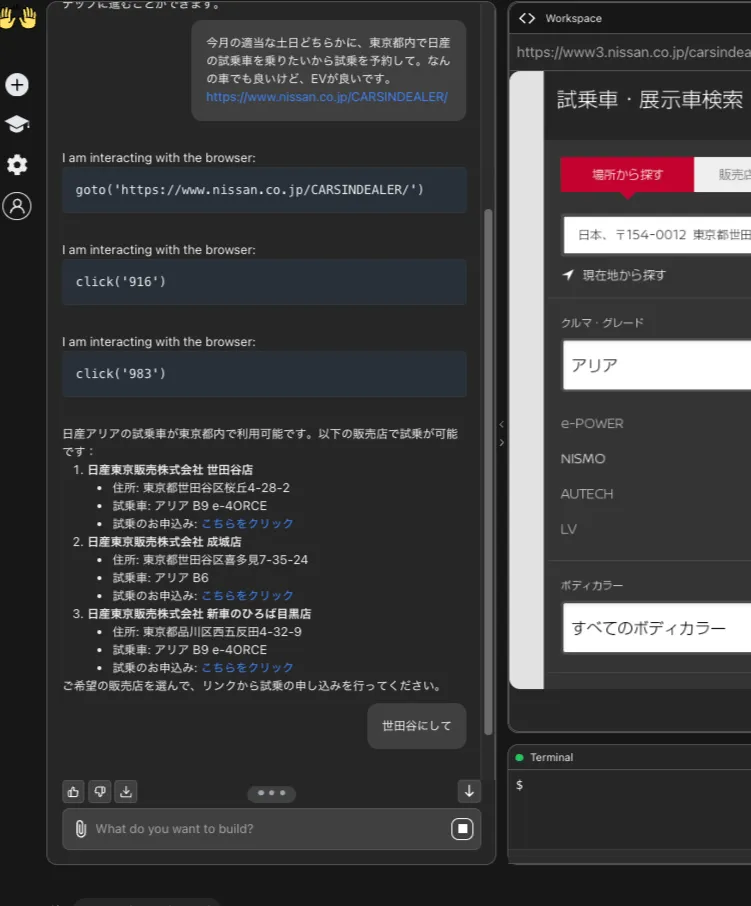Select the 場所から探す tab

627,174
